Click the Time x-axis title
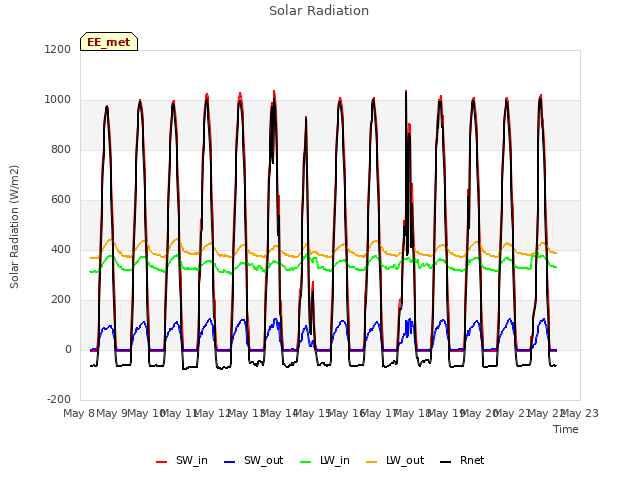This screenshot has width=640, height=480. (566, 429)
